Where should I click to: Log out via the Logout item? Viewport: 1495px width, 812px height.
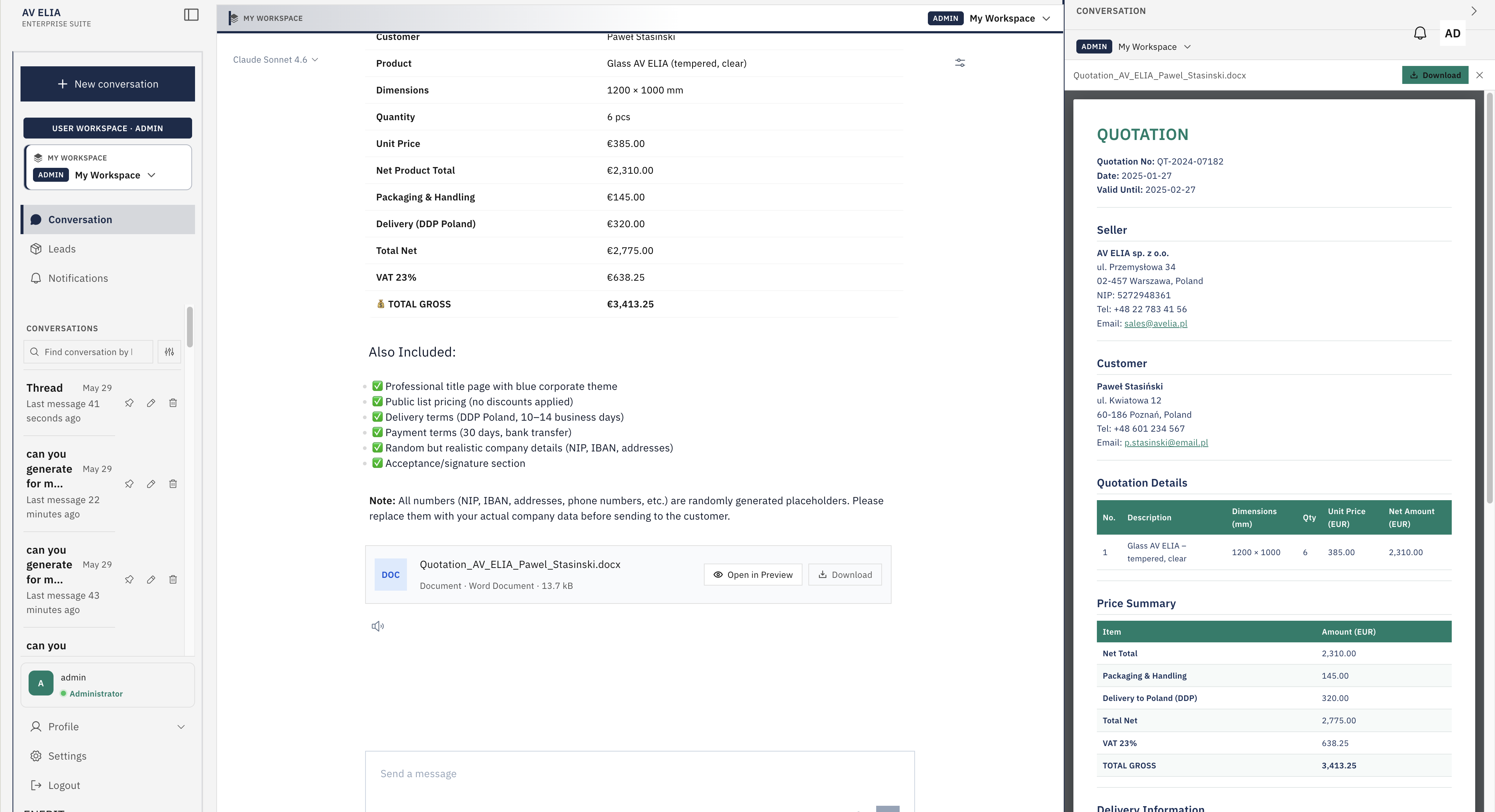point(108,786)
